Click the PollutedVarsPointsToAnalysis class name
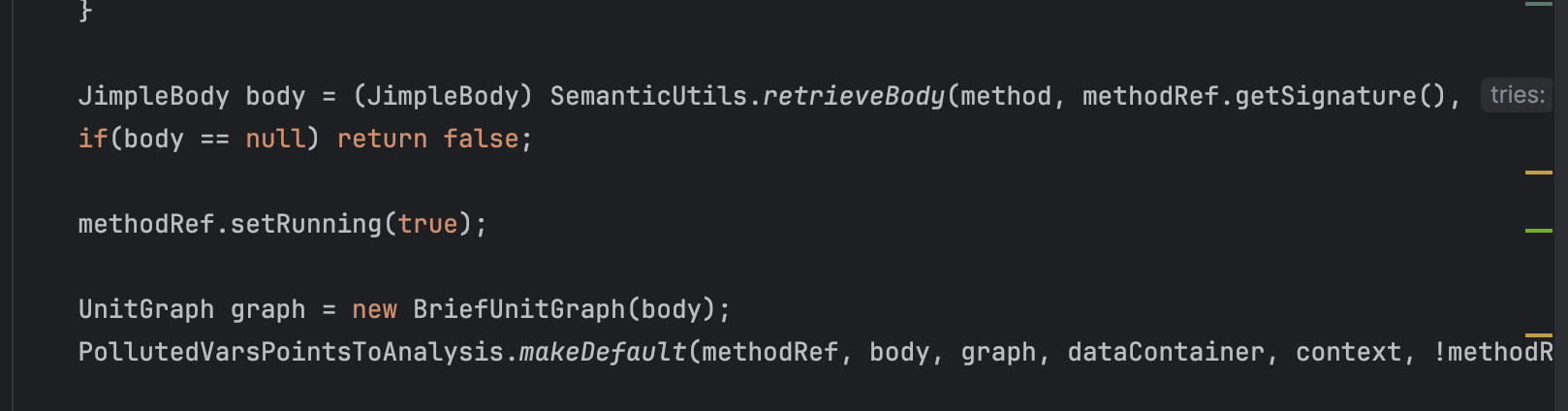This screenshot has height=411, width=1568. point(291,352)
